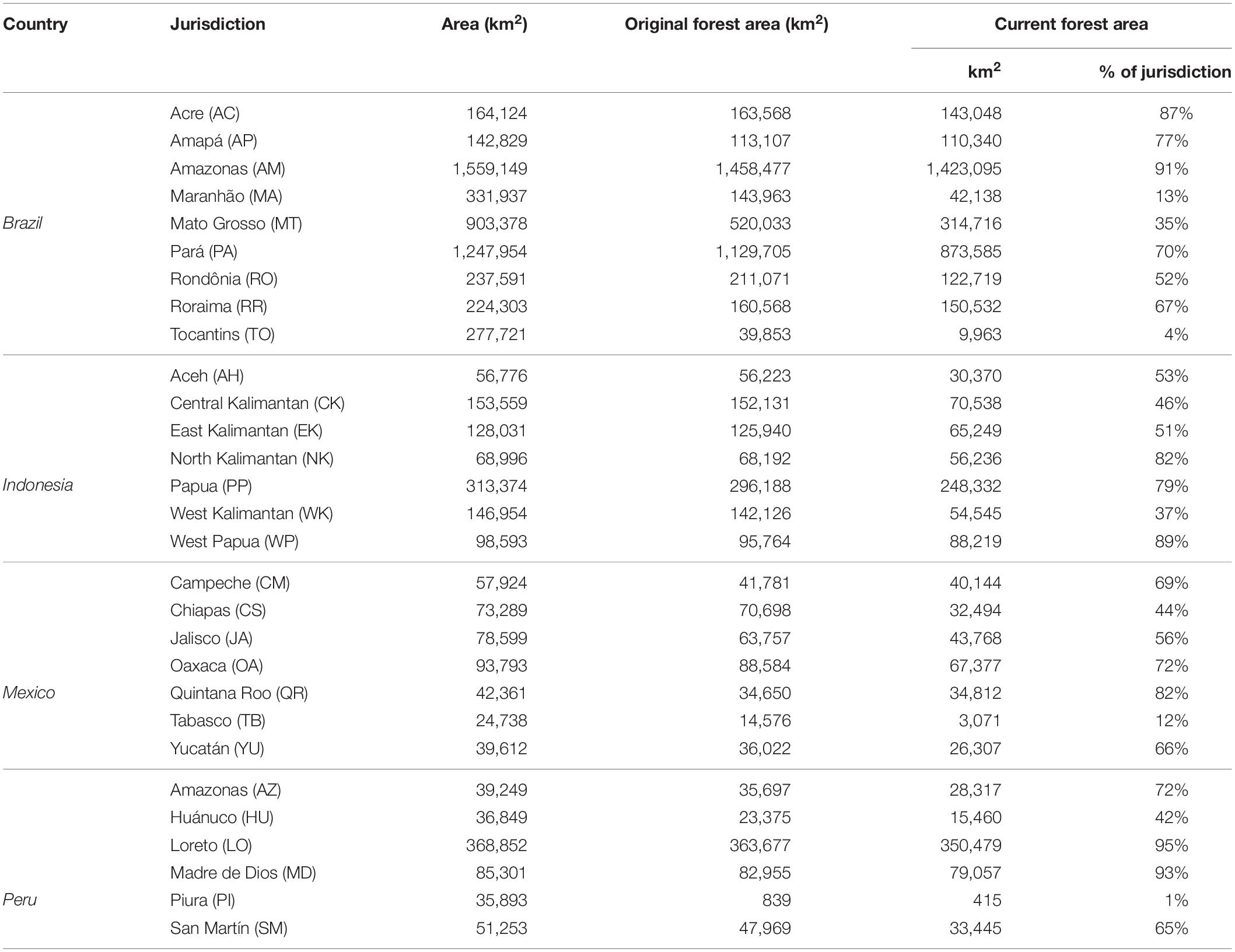Image resolution: width=1235 pixels, height=952 pixels.
Task: Click the % of jurisdiction subheader
Action: (x=1165, y=72)
